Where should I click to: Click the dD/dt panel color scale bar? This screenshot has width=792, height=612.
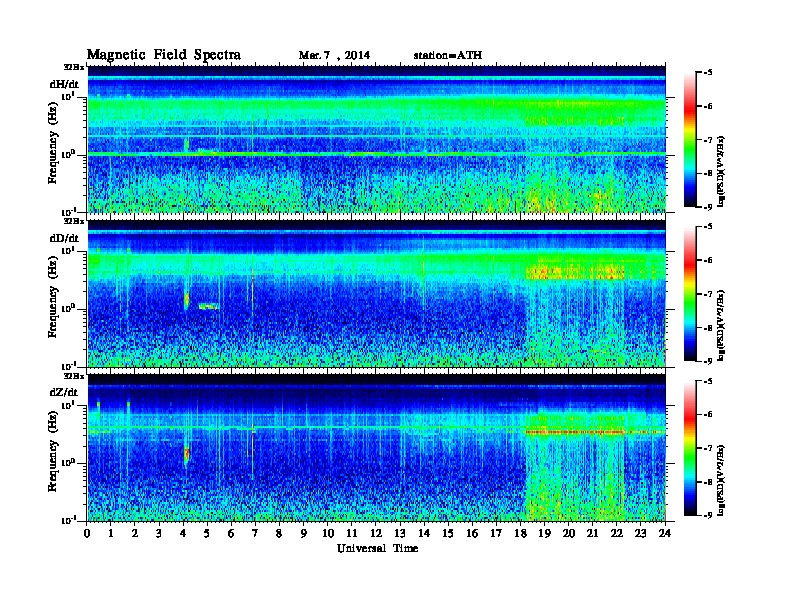click(x=690, y=294)
